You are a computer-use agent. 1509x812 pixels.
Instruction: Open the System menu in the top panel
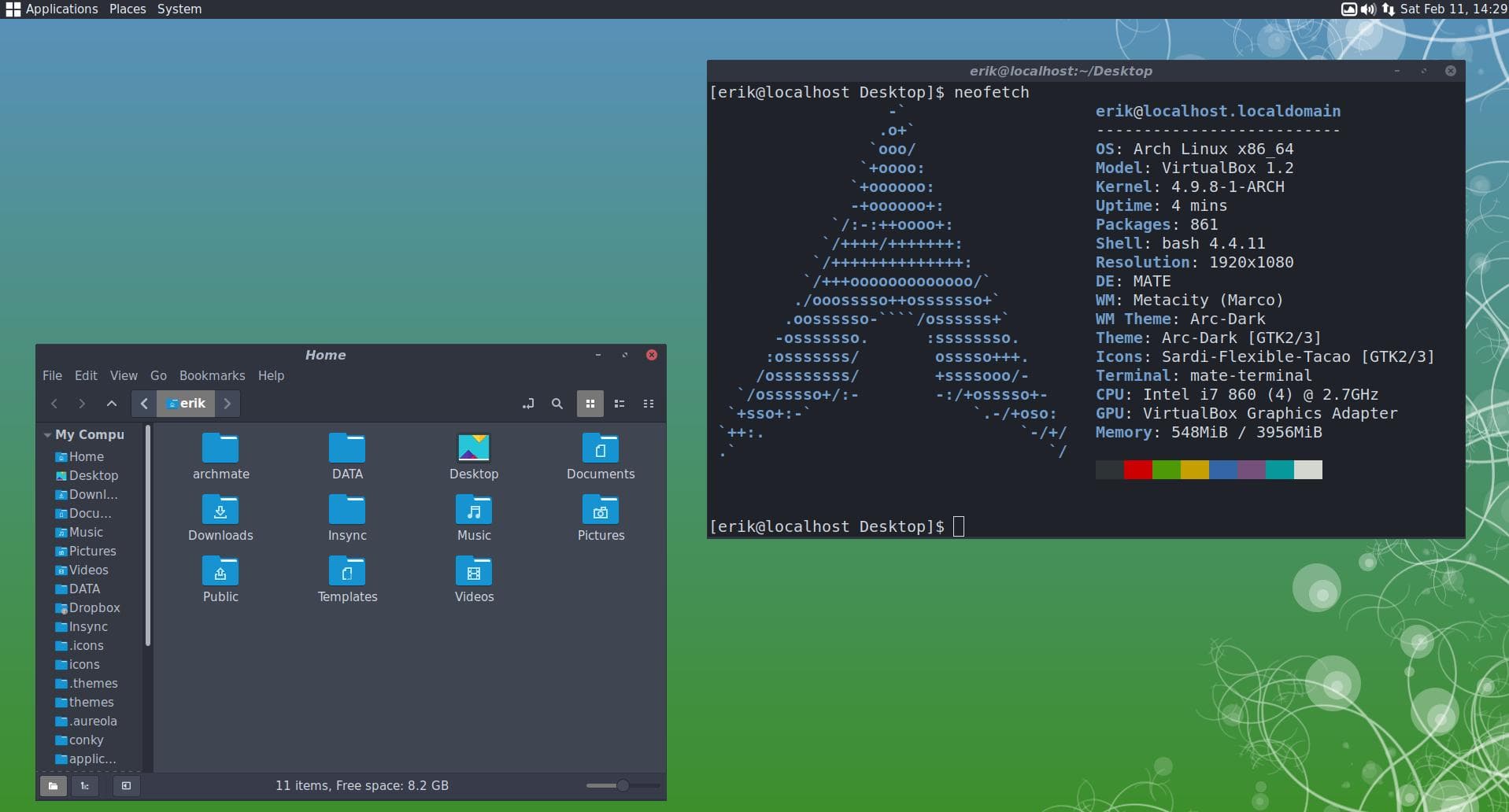pos(179,9)
